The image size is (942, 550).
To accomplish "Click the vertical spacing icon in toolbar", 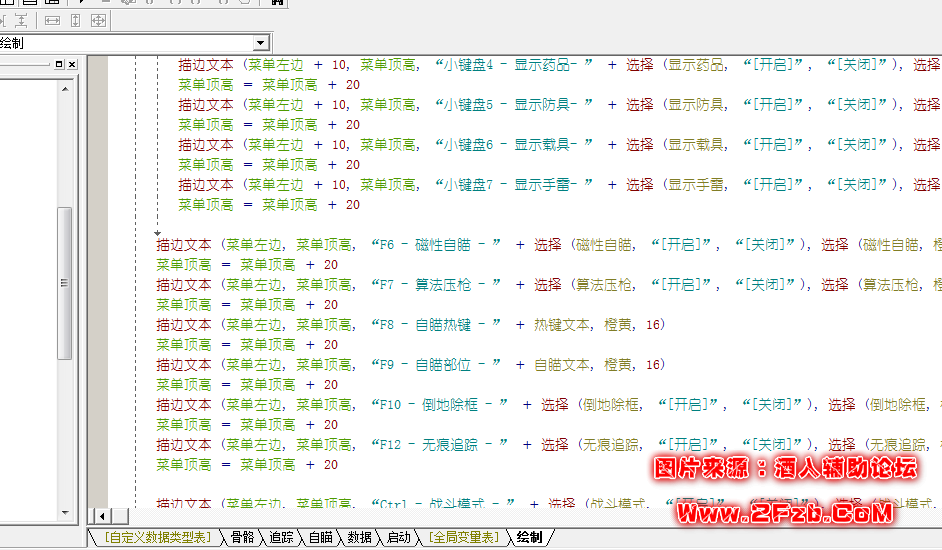I will click(21, 20).
